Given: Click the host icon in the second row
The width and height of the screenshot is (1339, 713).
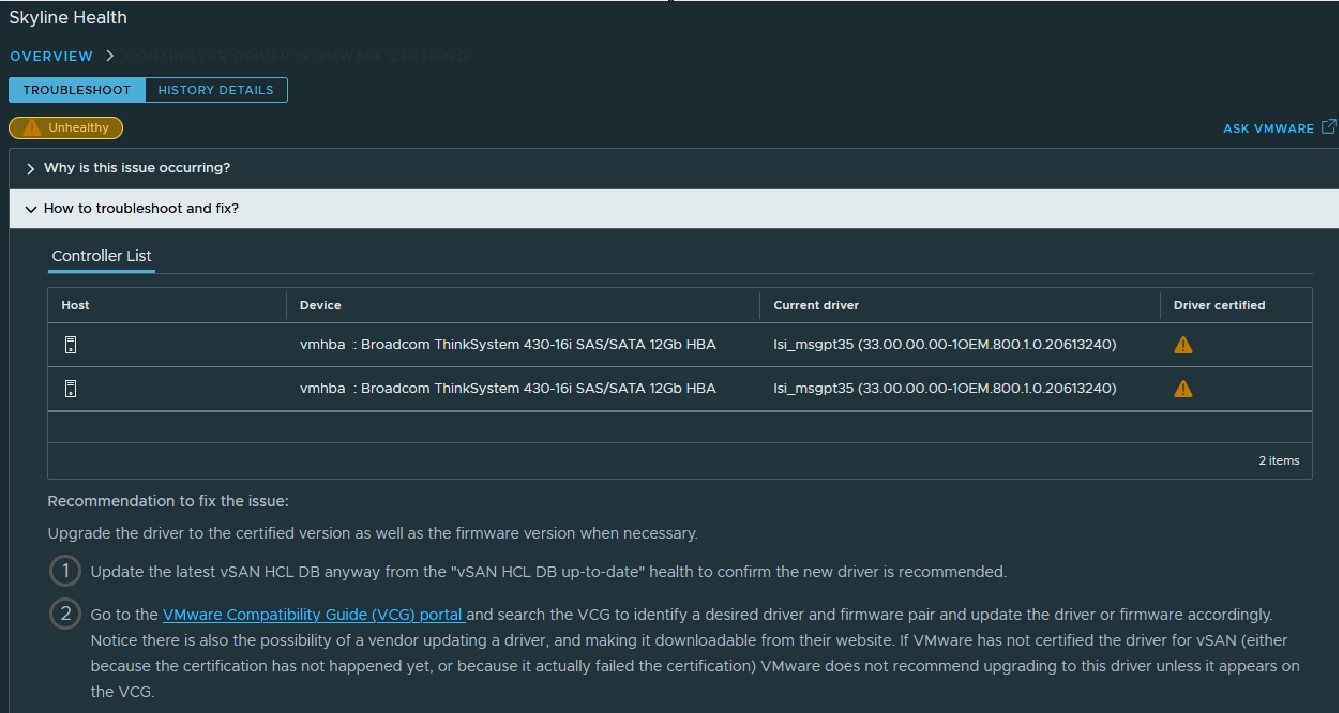Looking at the screenshot, I should coord(70,388).
